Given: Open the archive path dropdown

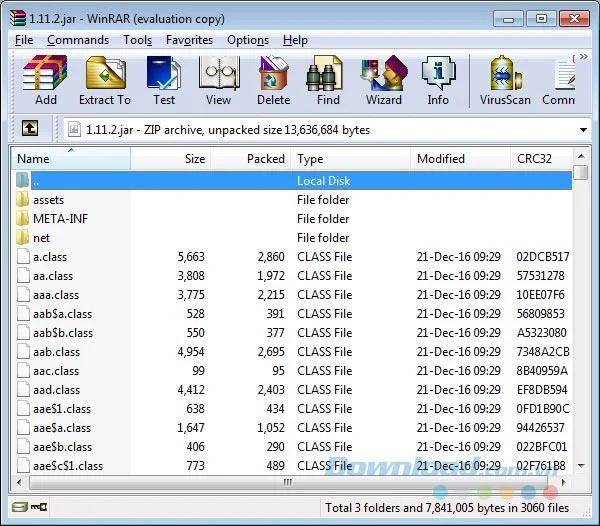Looking at the screenshot, I should (583, 130).
